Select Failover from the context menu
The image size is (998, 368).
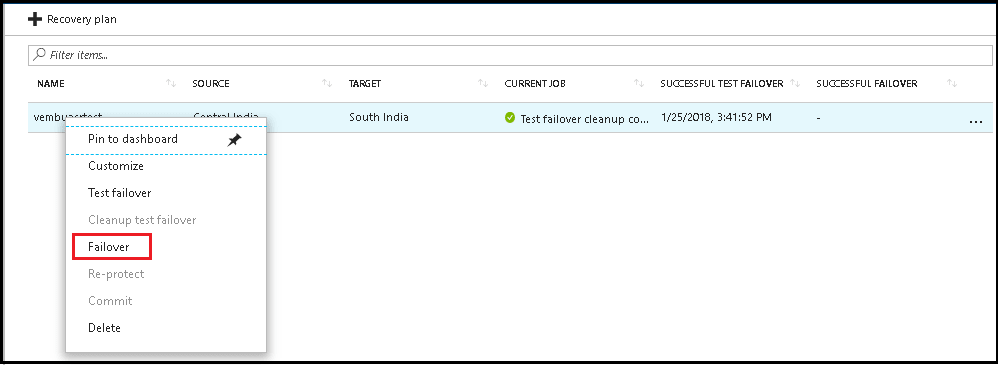pos(111,247)
